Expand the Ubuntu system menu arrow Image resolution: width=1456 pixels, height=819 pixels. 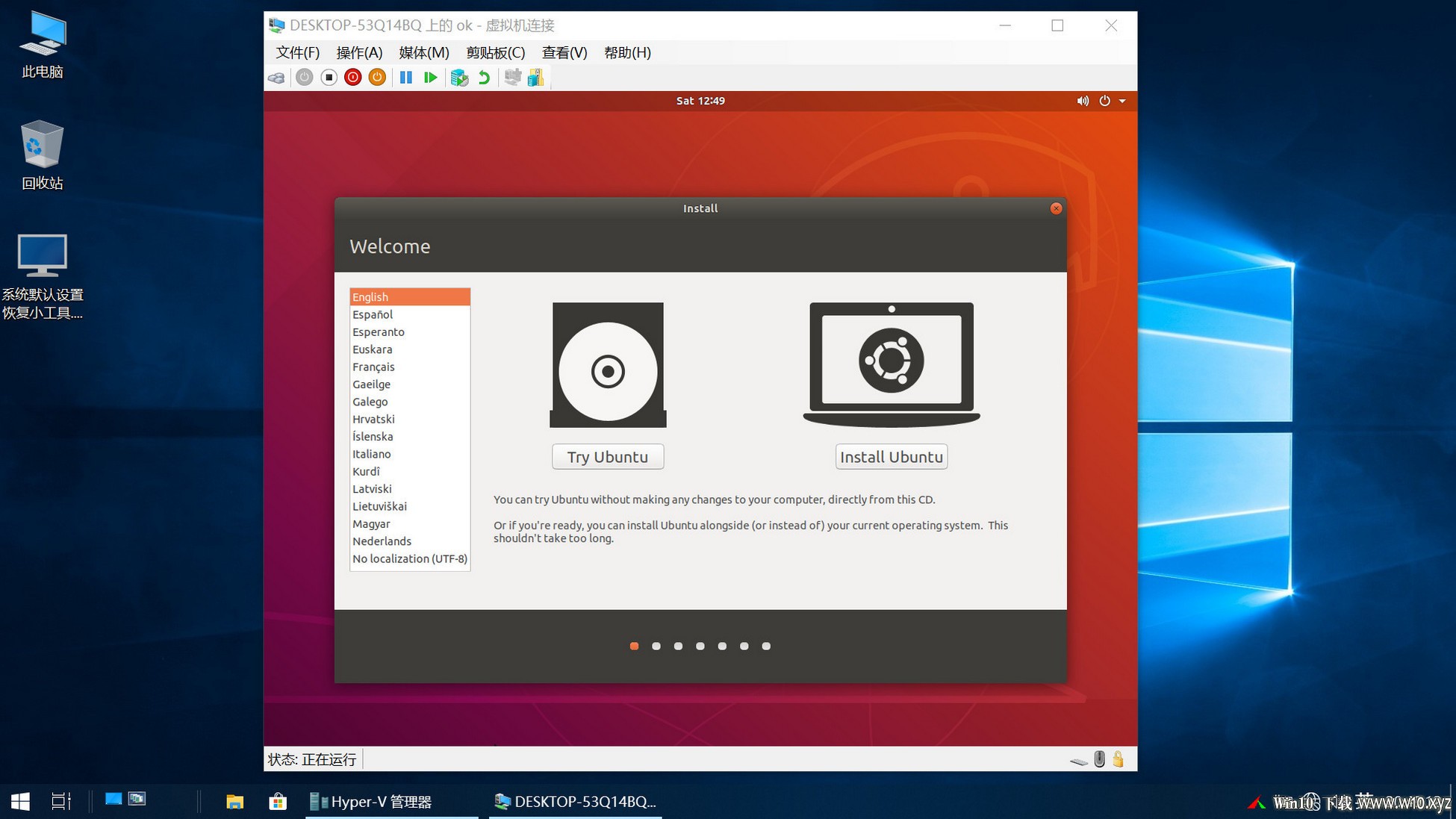[x=1122, y=101]
